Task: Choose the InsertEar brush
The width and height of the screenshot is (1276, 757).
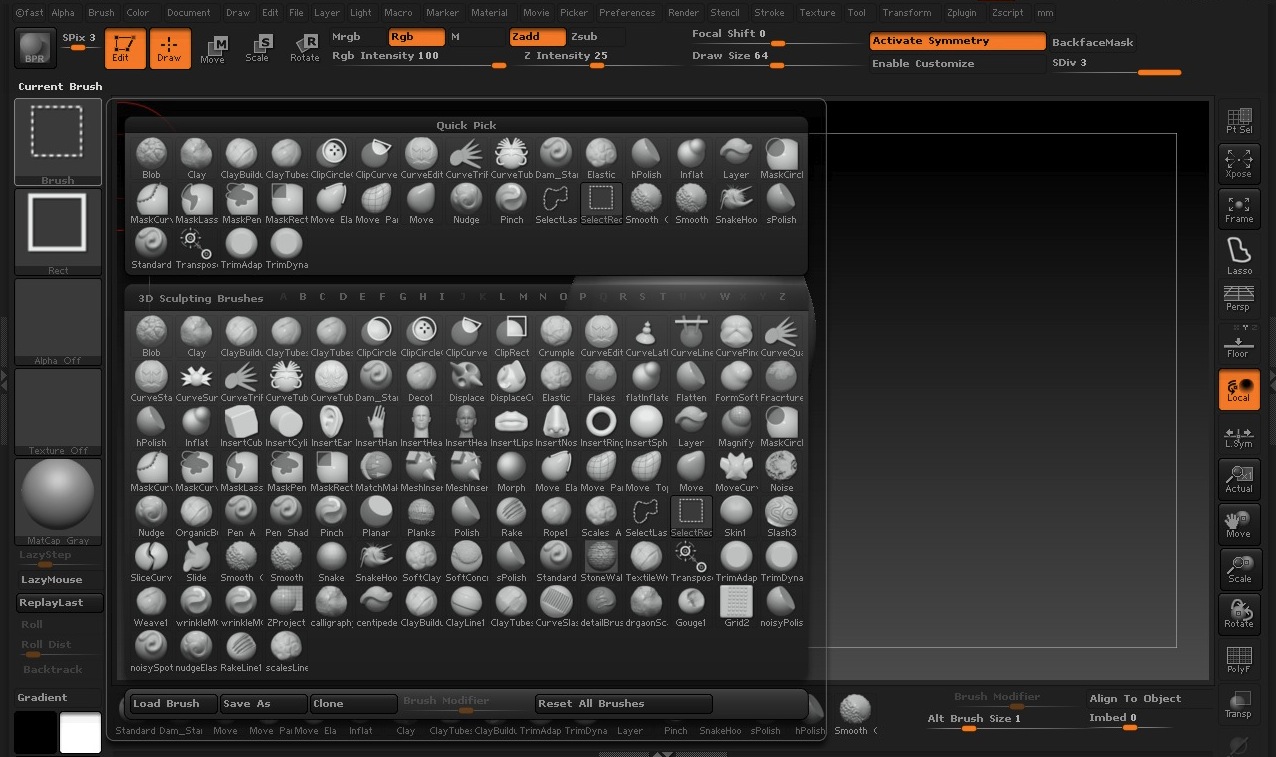Action: (x=331, y=426)
